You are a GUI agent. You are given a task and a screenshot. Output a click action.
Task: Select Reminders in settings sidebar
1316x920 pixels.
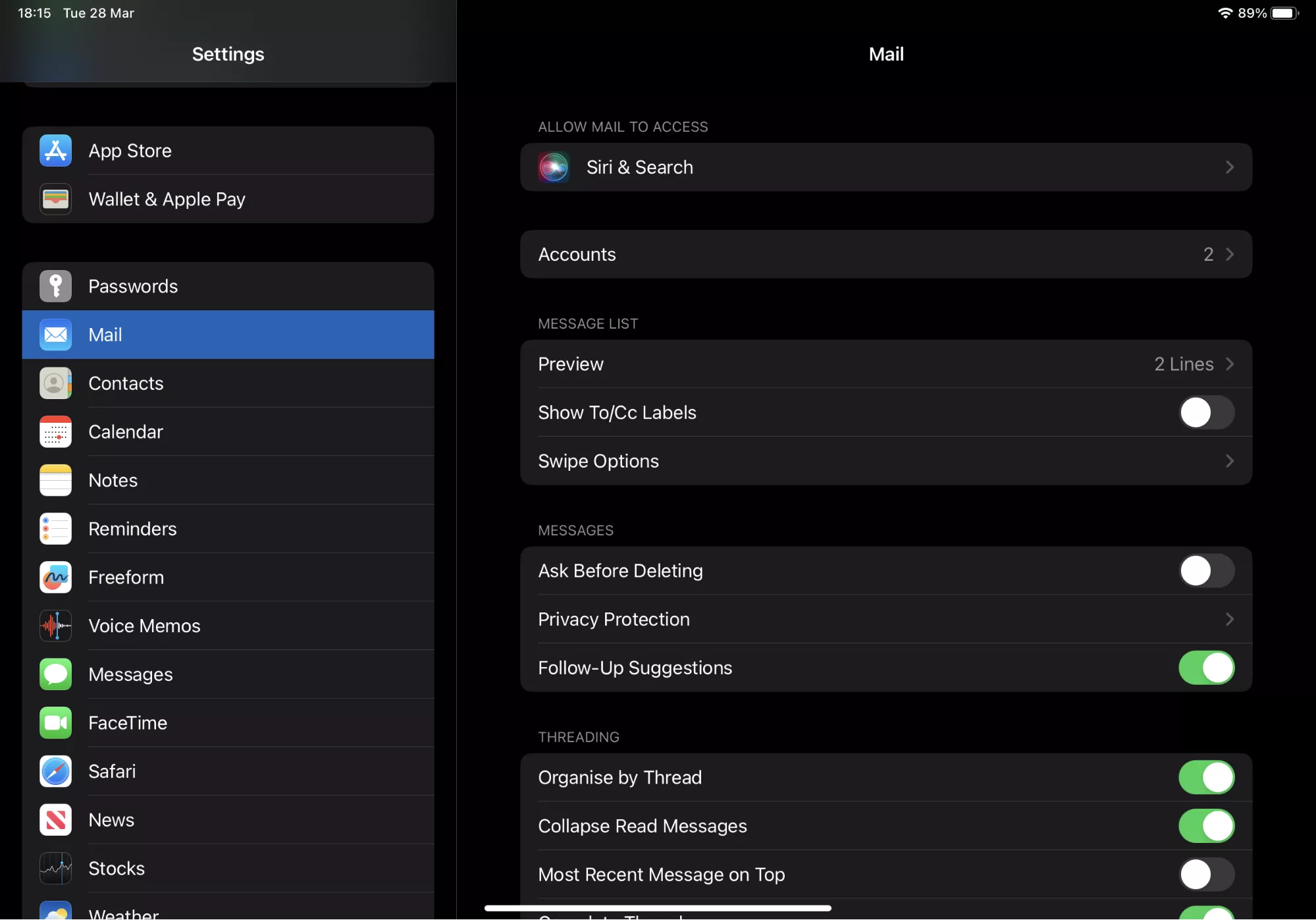pyautogui.click(x=228, y=529)
